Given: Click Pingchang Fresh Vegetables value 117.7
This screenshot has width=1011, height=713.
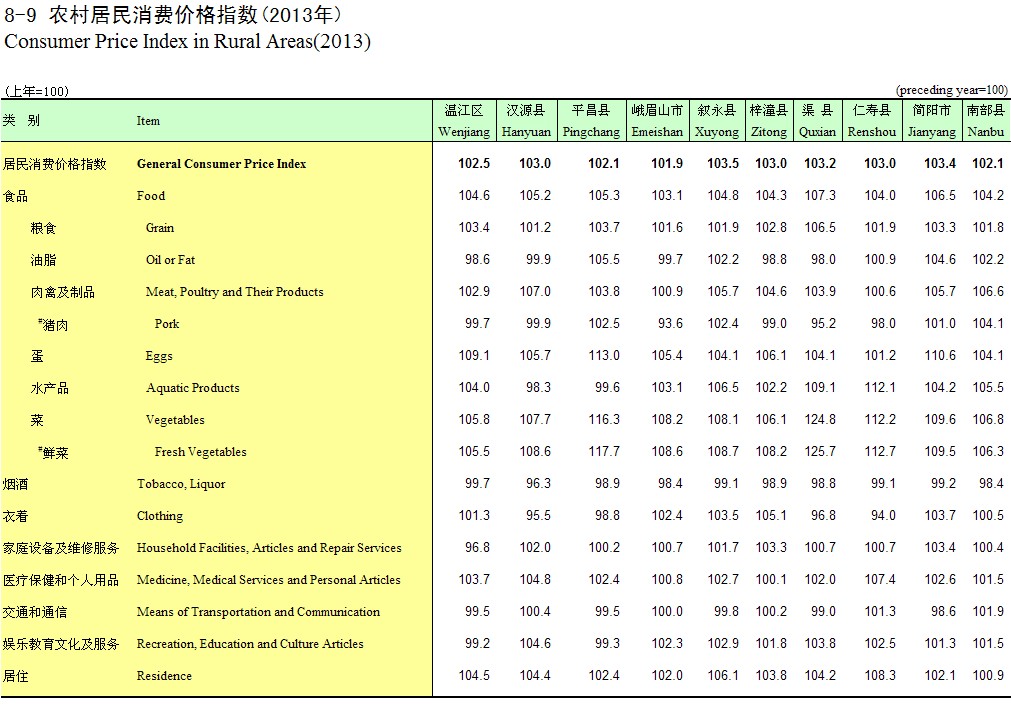Looking at the screenshot, I should click(x=604, y=451).
